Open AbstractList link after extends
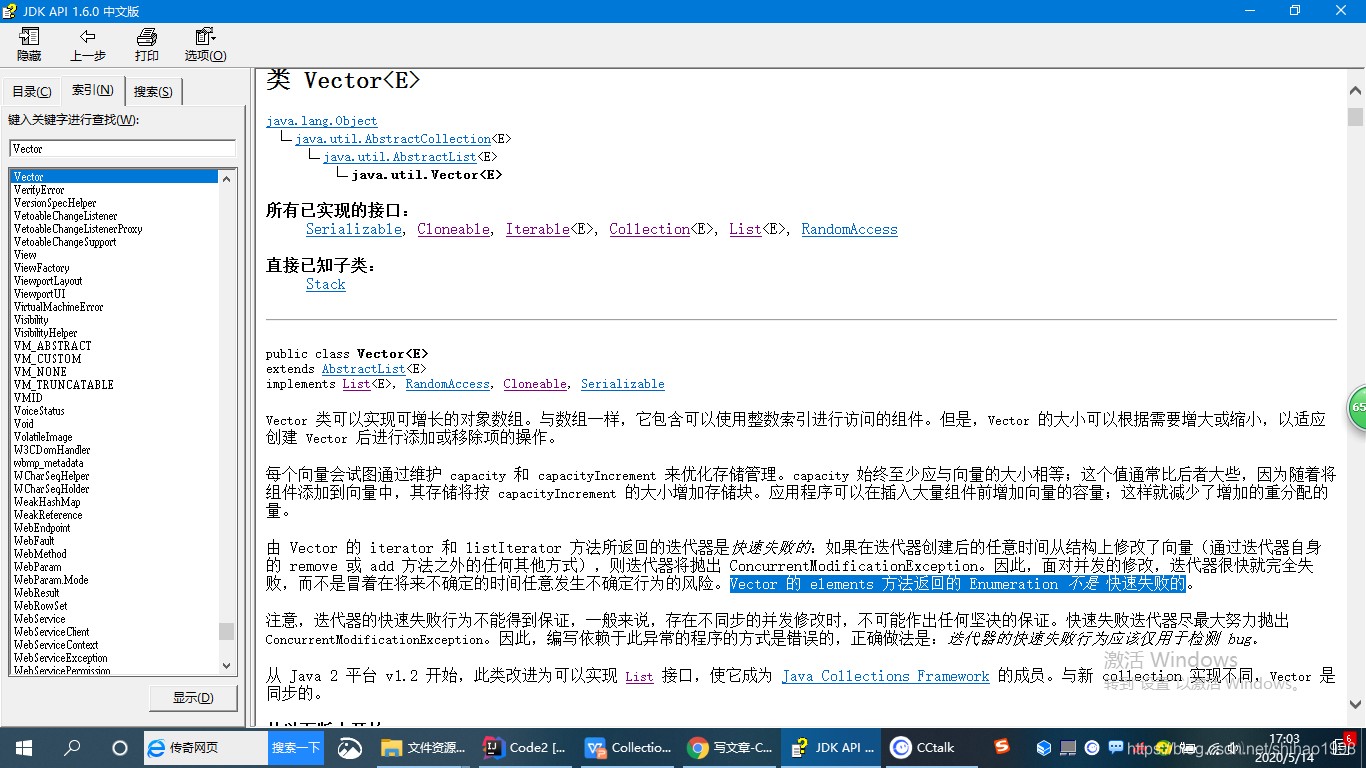The image size is (1366, 768). (364, 369)
